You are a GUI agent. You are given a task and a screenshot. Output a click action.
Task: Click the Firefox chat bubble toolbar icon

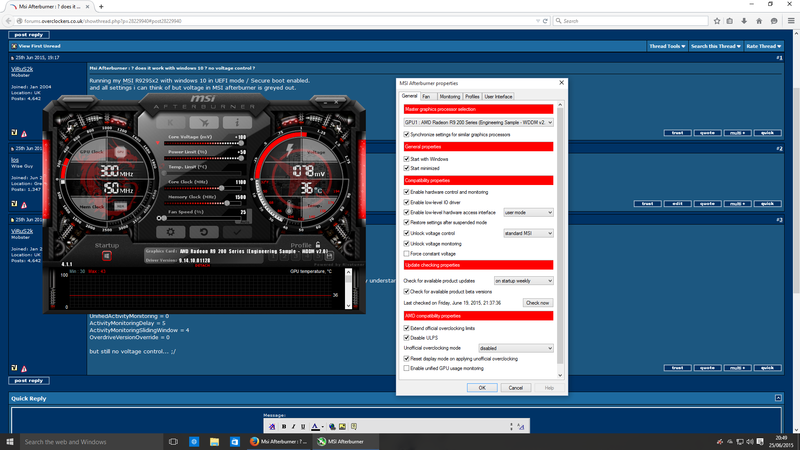pyautogui.click(x=774, y=21)
